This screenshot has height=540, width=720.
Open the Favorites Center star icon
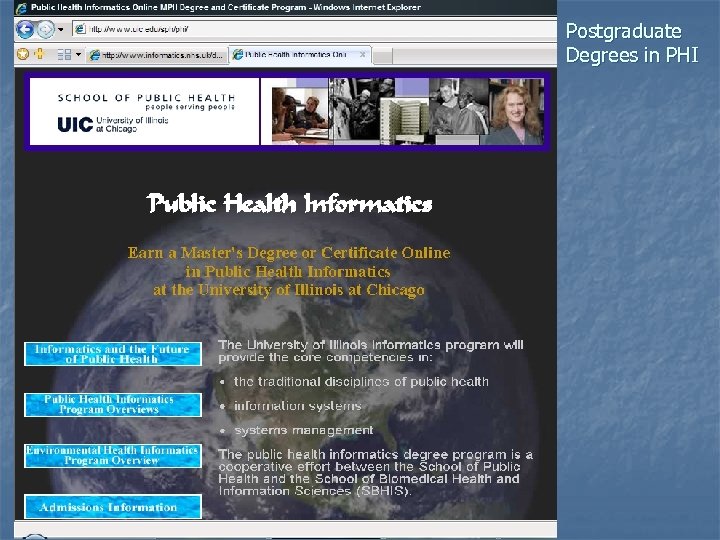22,54
